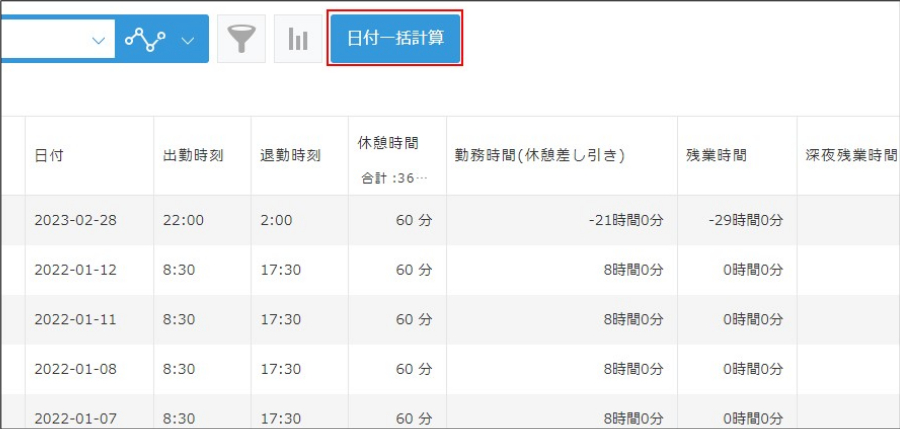Select the line graph view icon
Image resolution: width=900 pixels, height=429 pixels.
(145, 40)
